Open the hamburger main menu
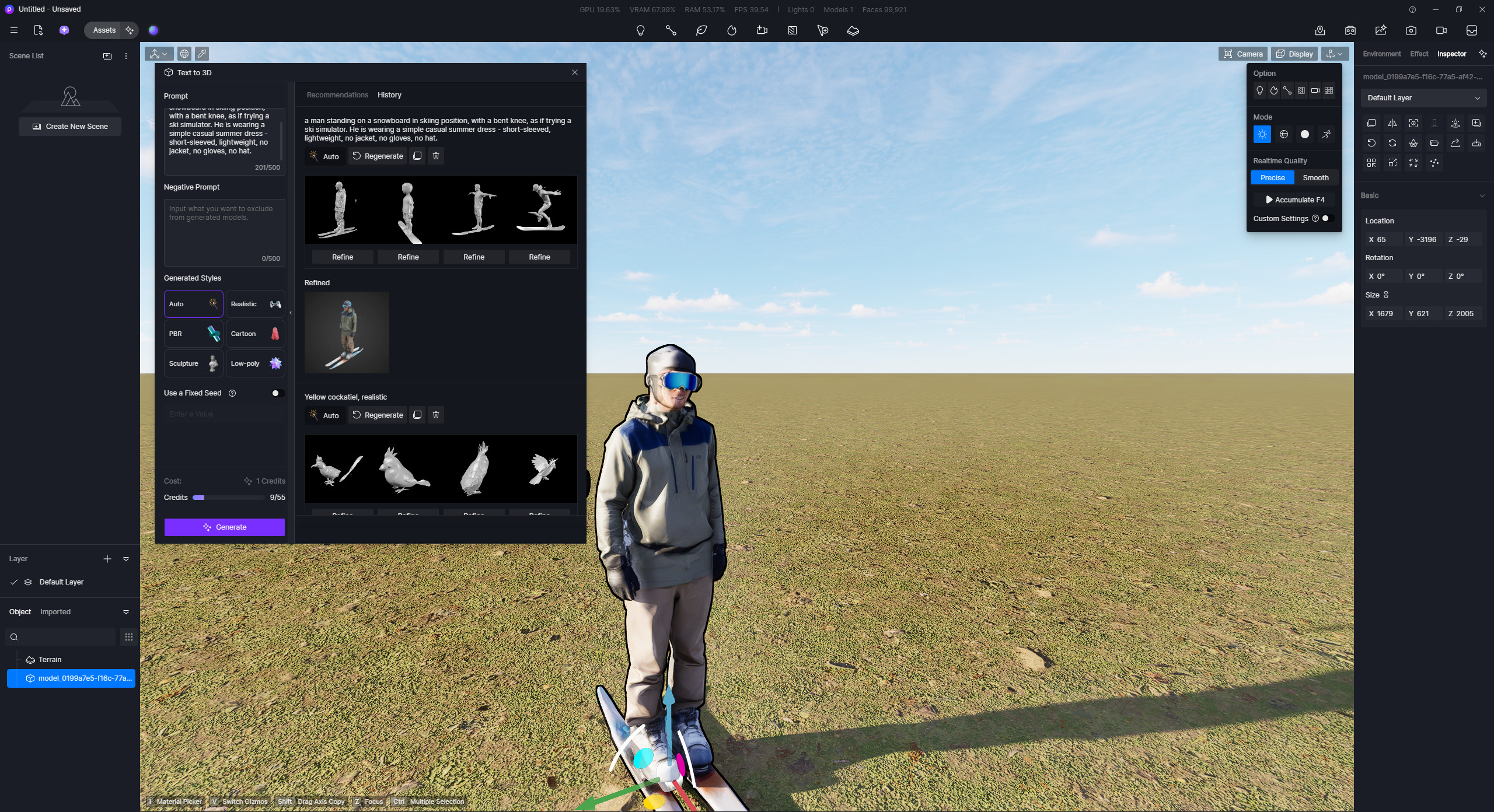The height and width of the screenshot is (812, 1494). tap(14, 30)
